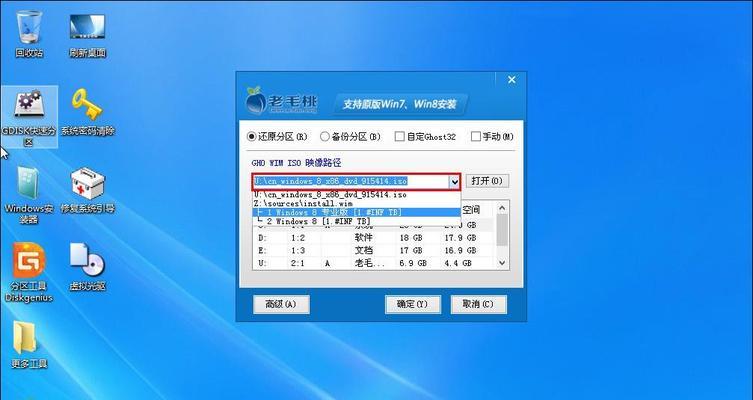The width and height of the screenshot is (753, 400).
Task: Click the 高级(A) button
Action: (x=281, y=304)
